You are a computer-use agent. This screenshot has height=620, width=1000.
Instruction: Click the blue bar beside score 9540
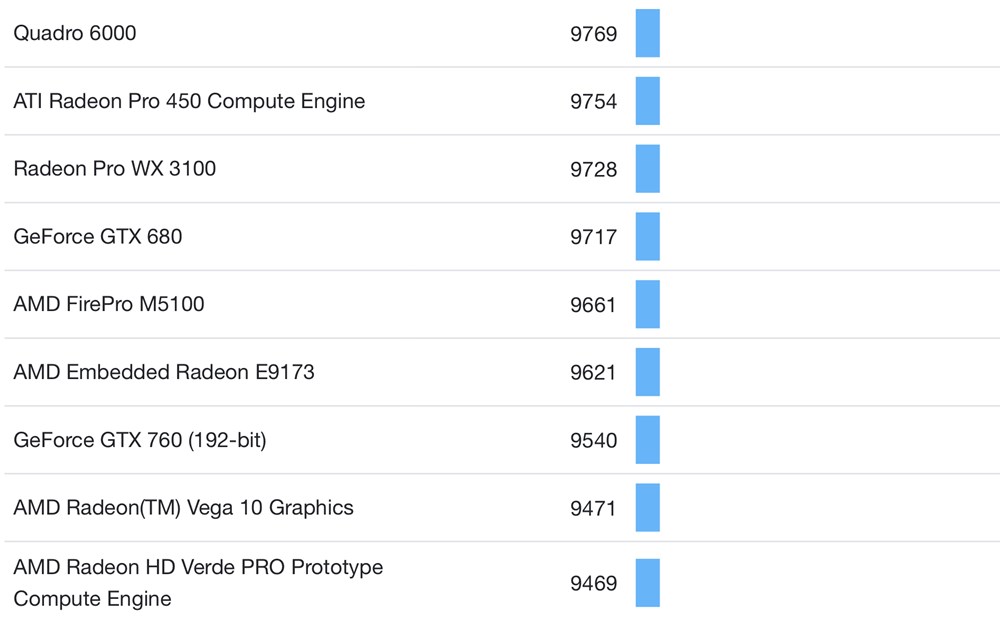pyautogui.click(x=647, y=440)
